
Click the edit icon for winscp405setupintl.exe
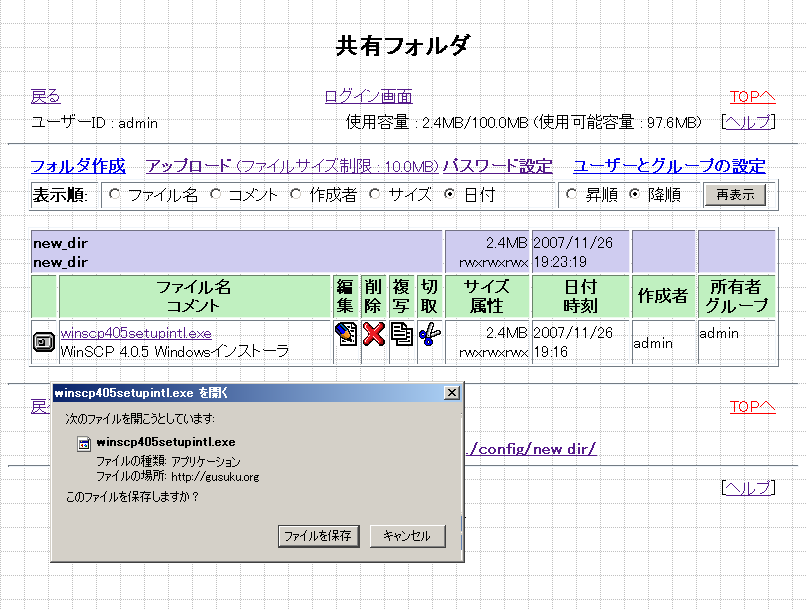[346, 334]
